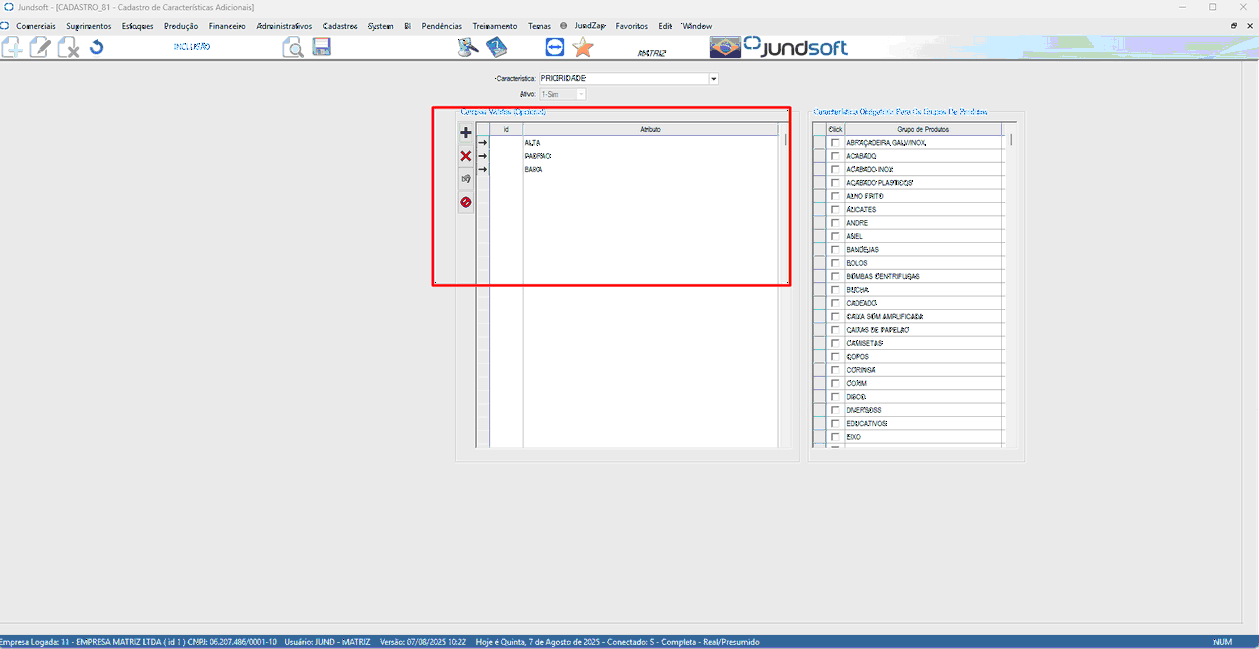Check the ACABADO product group checkbox
The width and height of the screenshot is (1259, 649).
point(835,156)
